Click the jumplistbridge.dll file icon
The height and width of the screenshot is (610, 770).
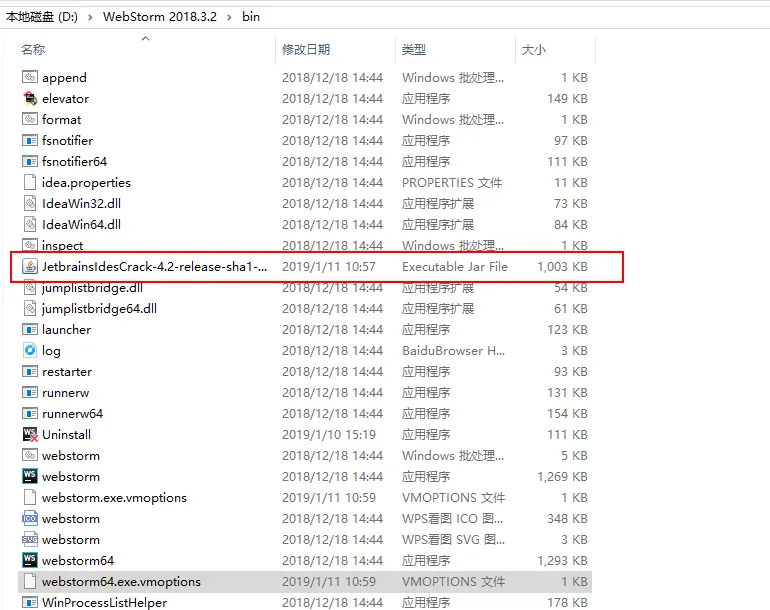[30, 287]
